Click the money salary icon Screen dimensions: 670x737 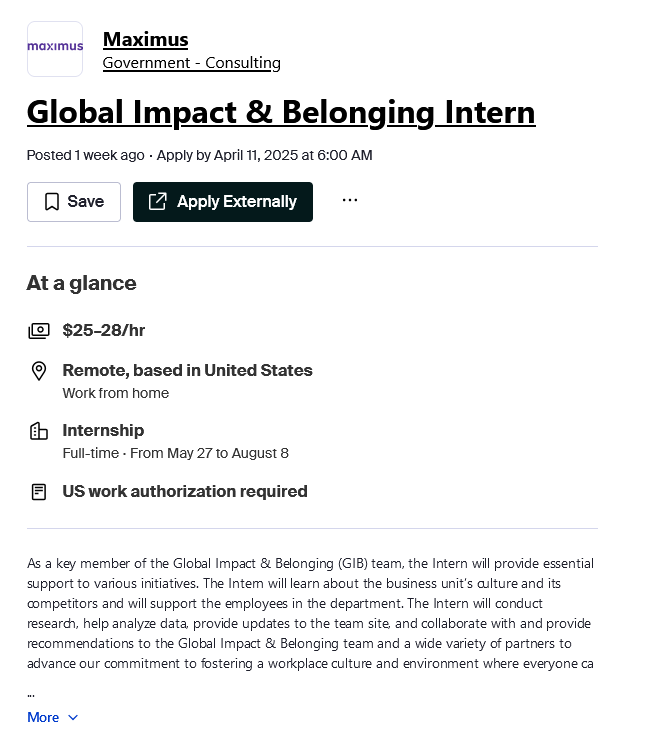(x=39, y=331)
